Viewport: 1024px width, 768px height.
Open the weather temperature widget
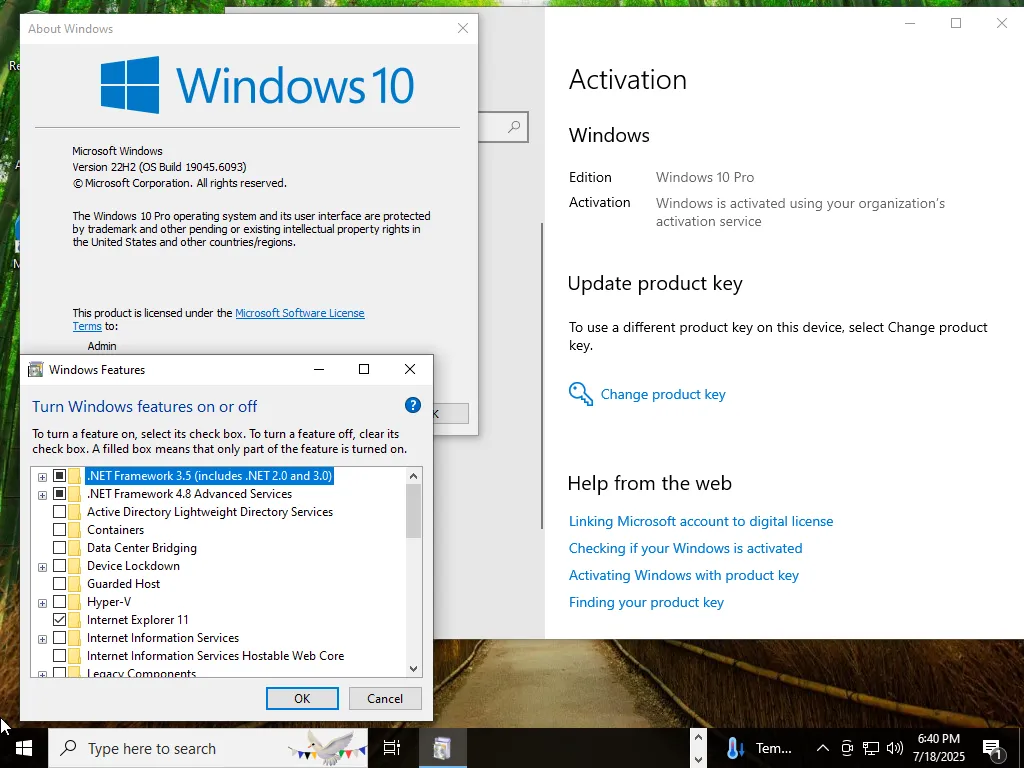tap(761, 748)
